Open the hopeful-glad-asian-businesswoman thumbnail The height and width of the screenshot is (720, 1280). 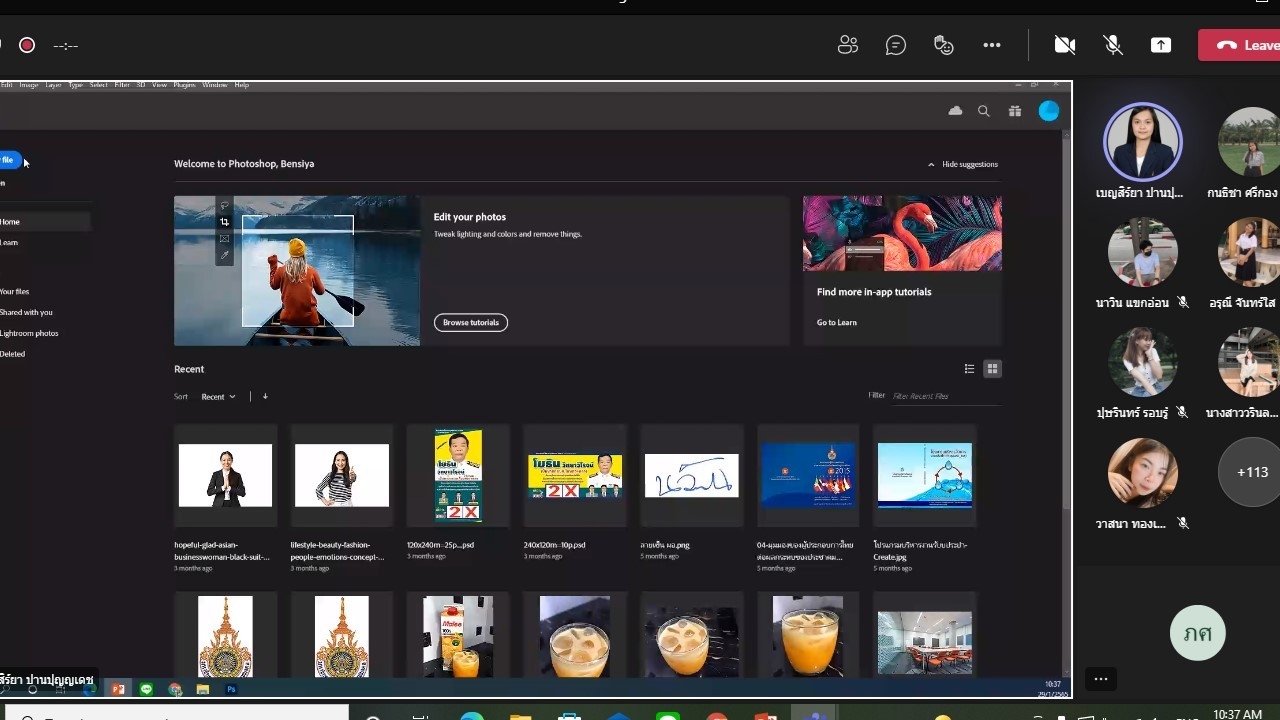pyautogui.click(x=225, y=475)
